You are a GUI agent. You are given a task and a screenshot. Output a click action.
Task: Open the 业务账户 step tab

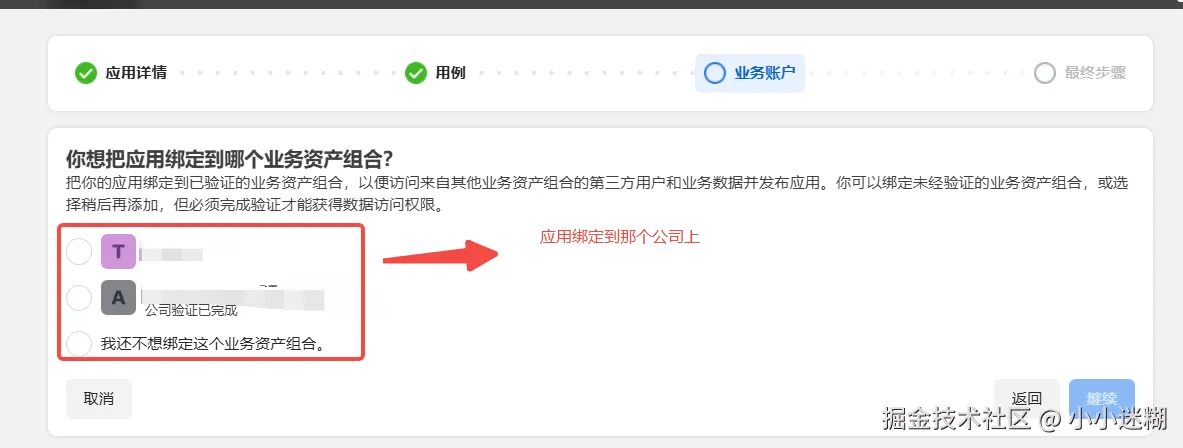[749, 73]
